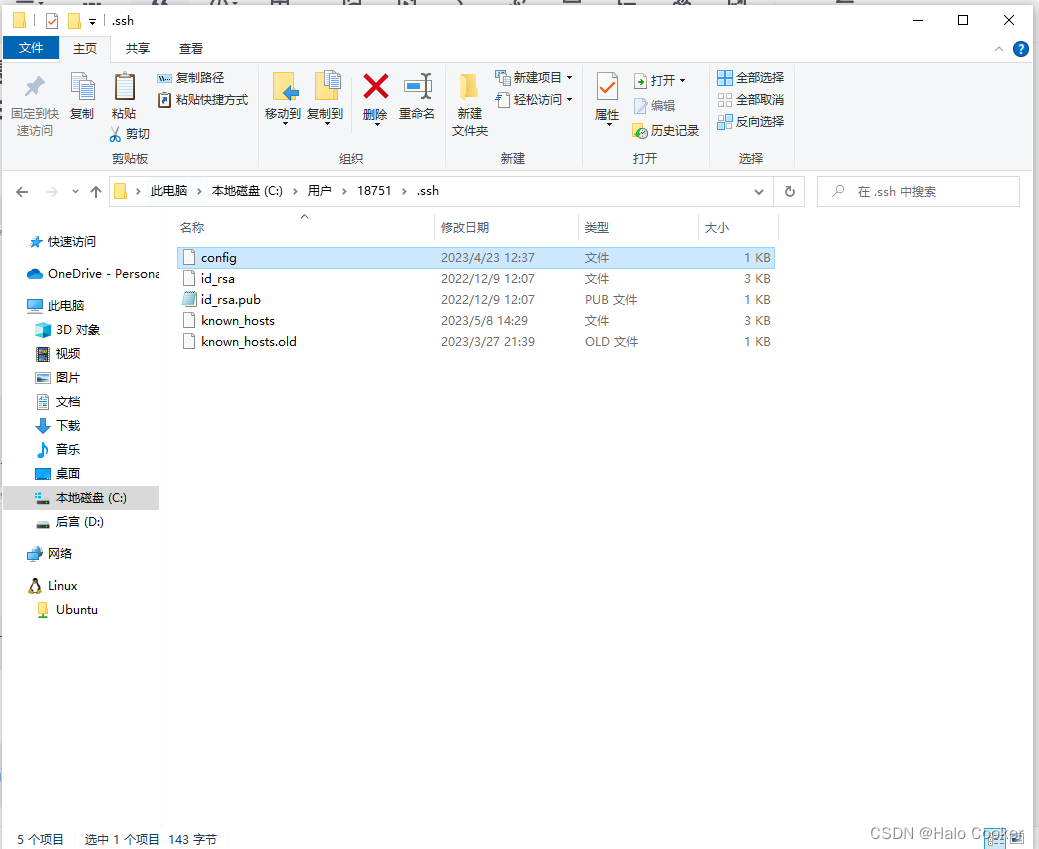1039x849 pixels.
Task: Open Properties for the selected item
Action: pos(605,97)
